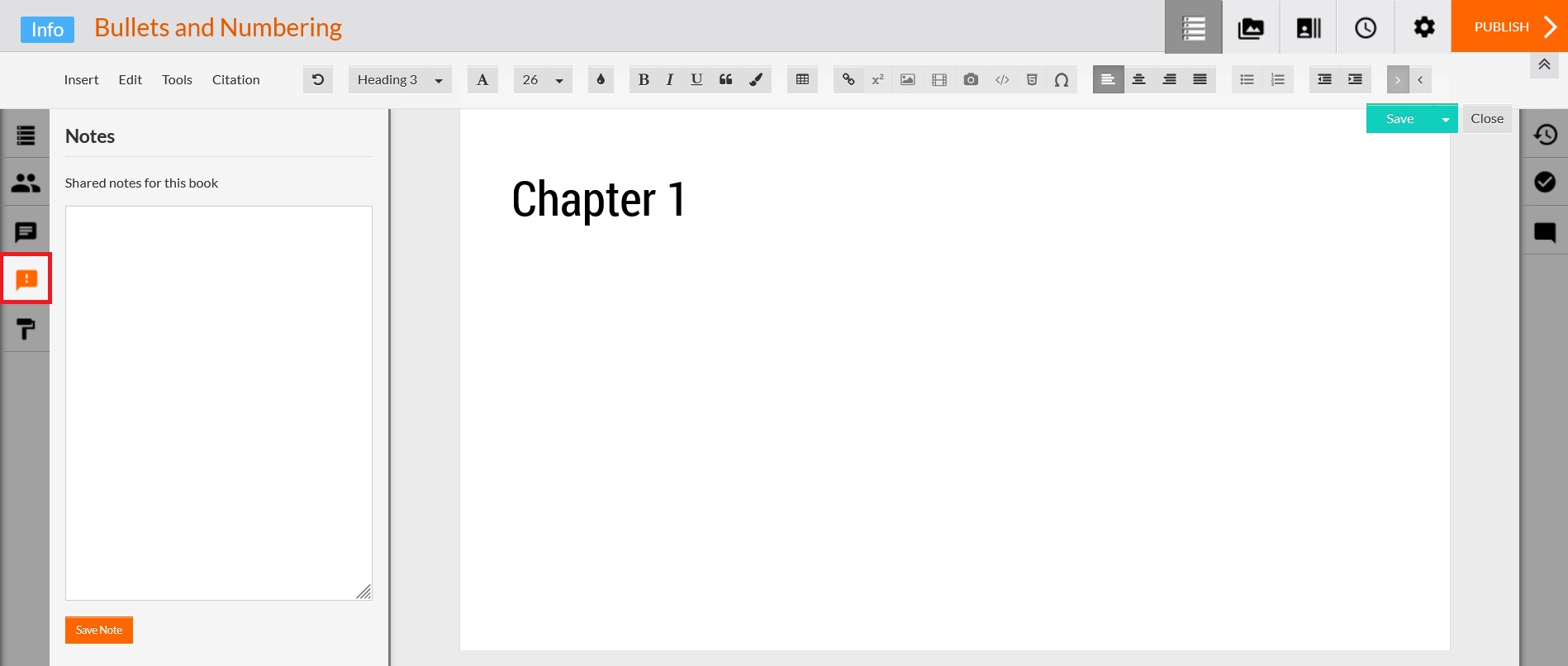Open the Heading 3 paragraph format dropdown

click(400, 80)
